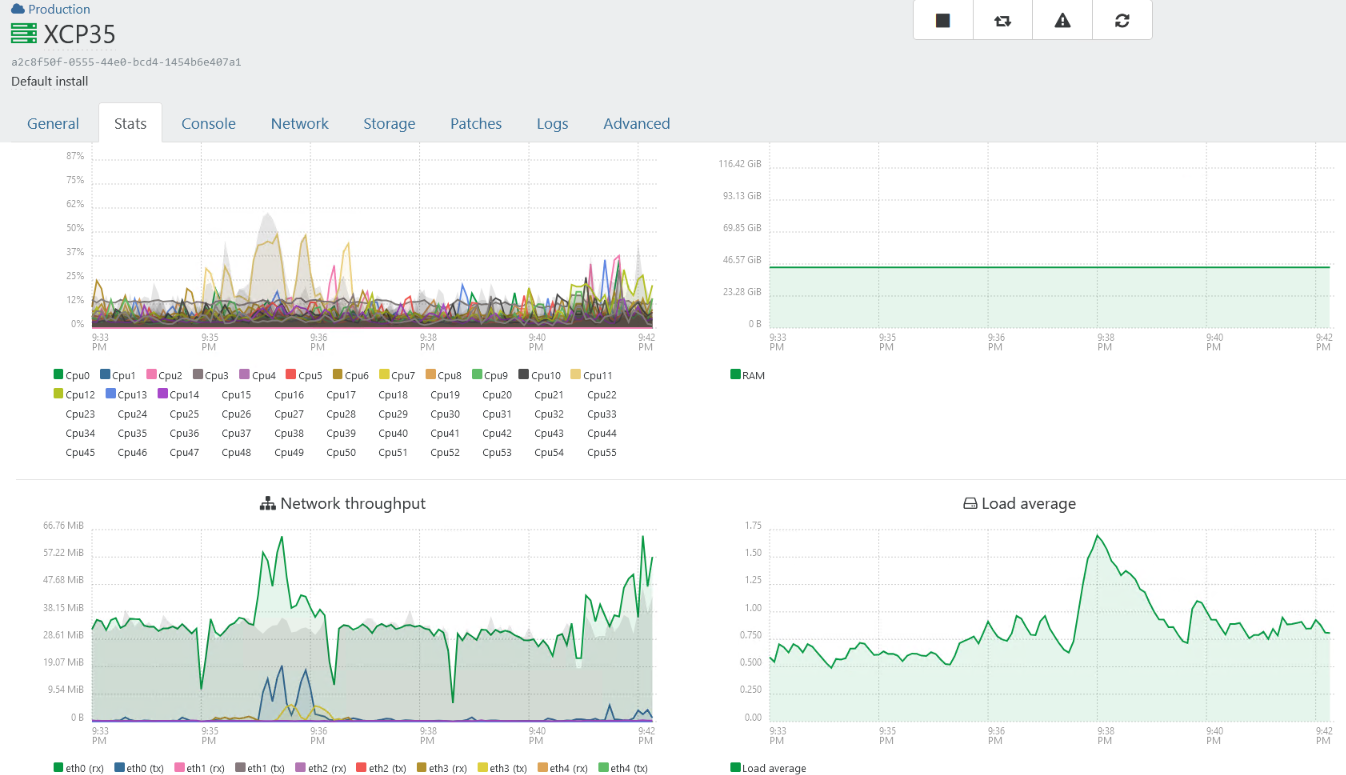Click the Cpu55 legend label

click(601, 452)
